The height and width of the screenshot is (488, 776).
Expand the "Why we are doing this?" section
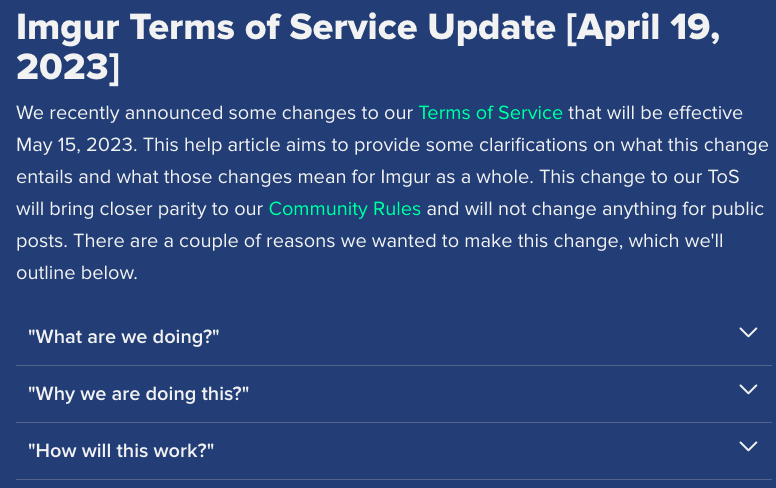click(x=138, y=394)
